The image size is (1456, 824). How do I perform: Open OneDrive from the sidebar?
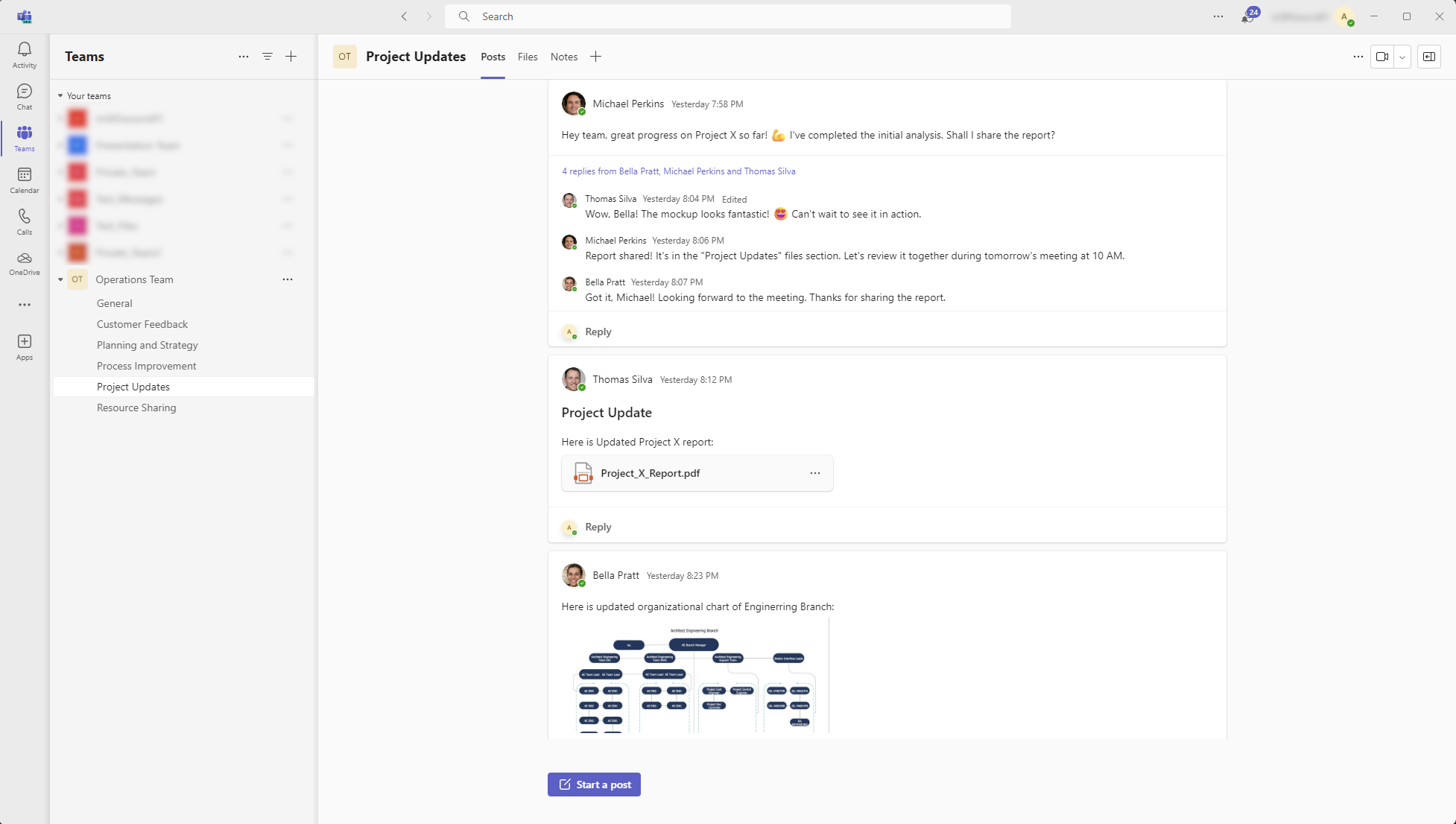[25, 263]
